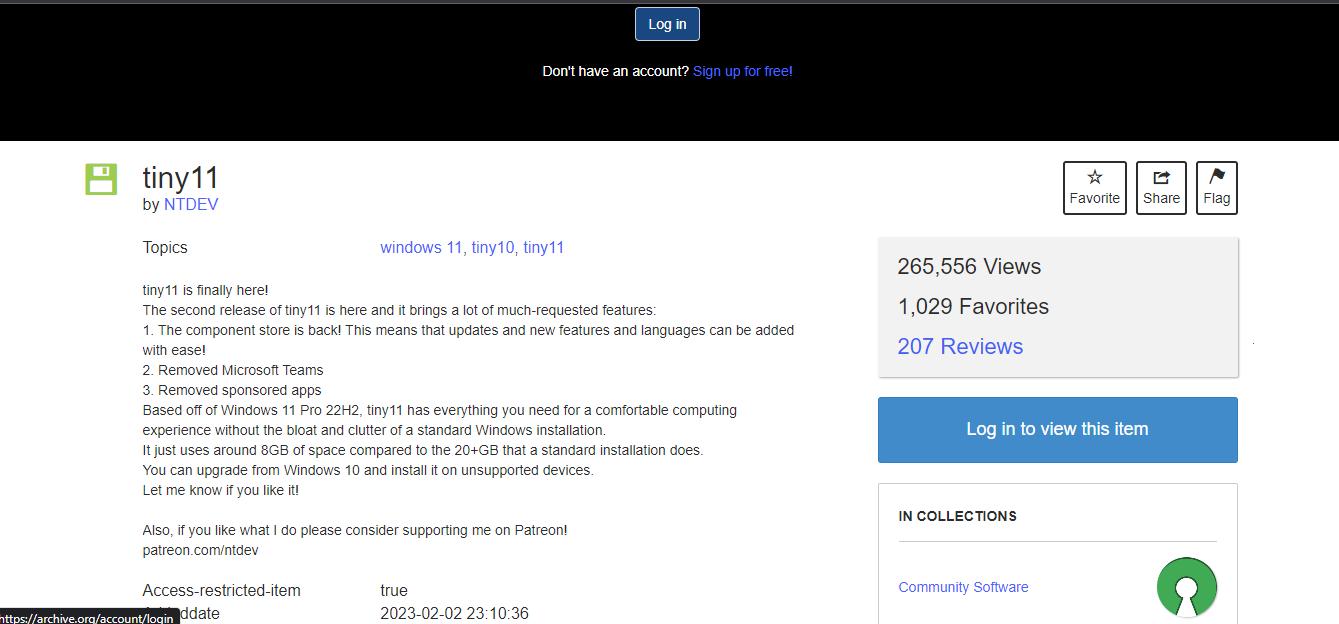The height and width of the screenshot is (624, 1339).
Task: Click the 'tiny11 is finally here!' line
Action: pos(206,290)
